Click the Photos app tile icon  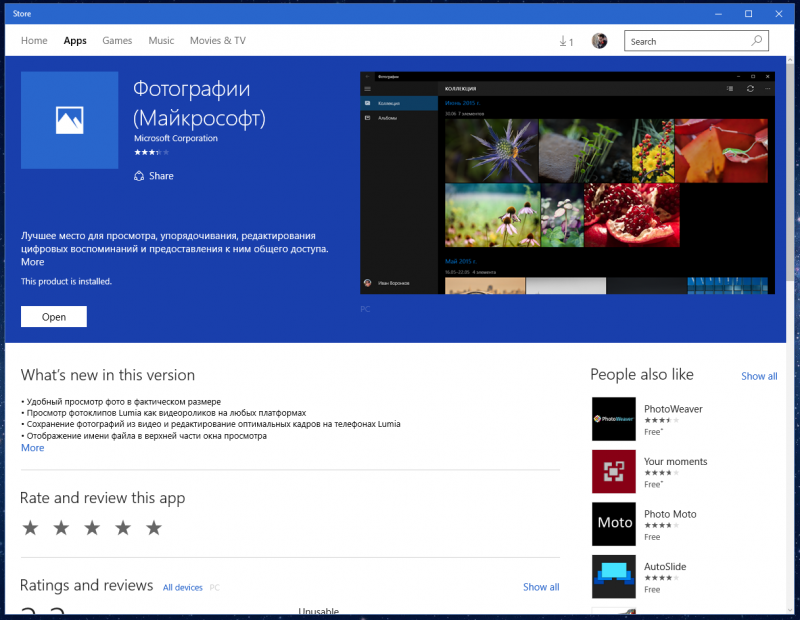point(69,120)
